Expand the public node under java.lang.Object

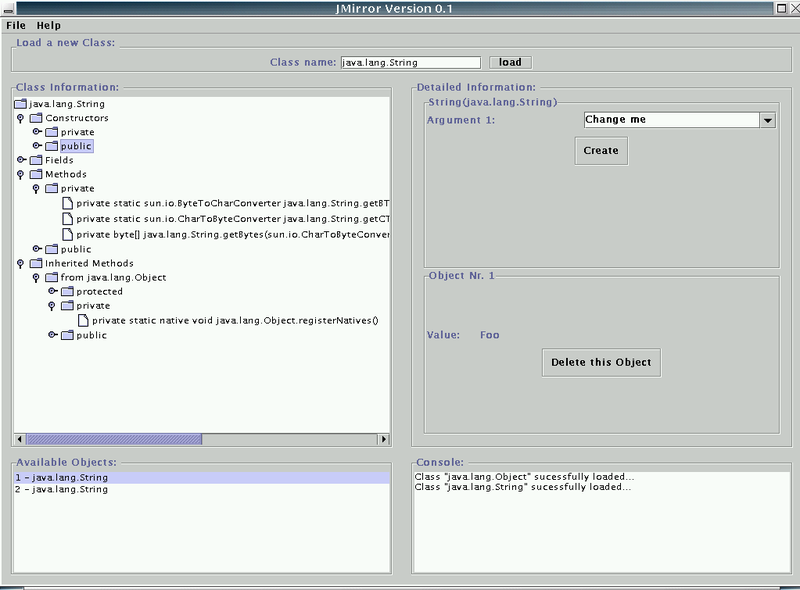[53, 335]
